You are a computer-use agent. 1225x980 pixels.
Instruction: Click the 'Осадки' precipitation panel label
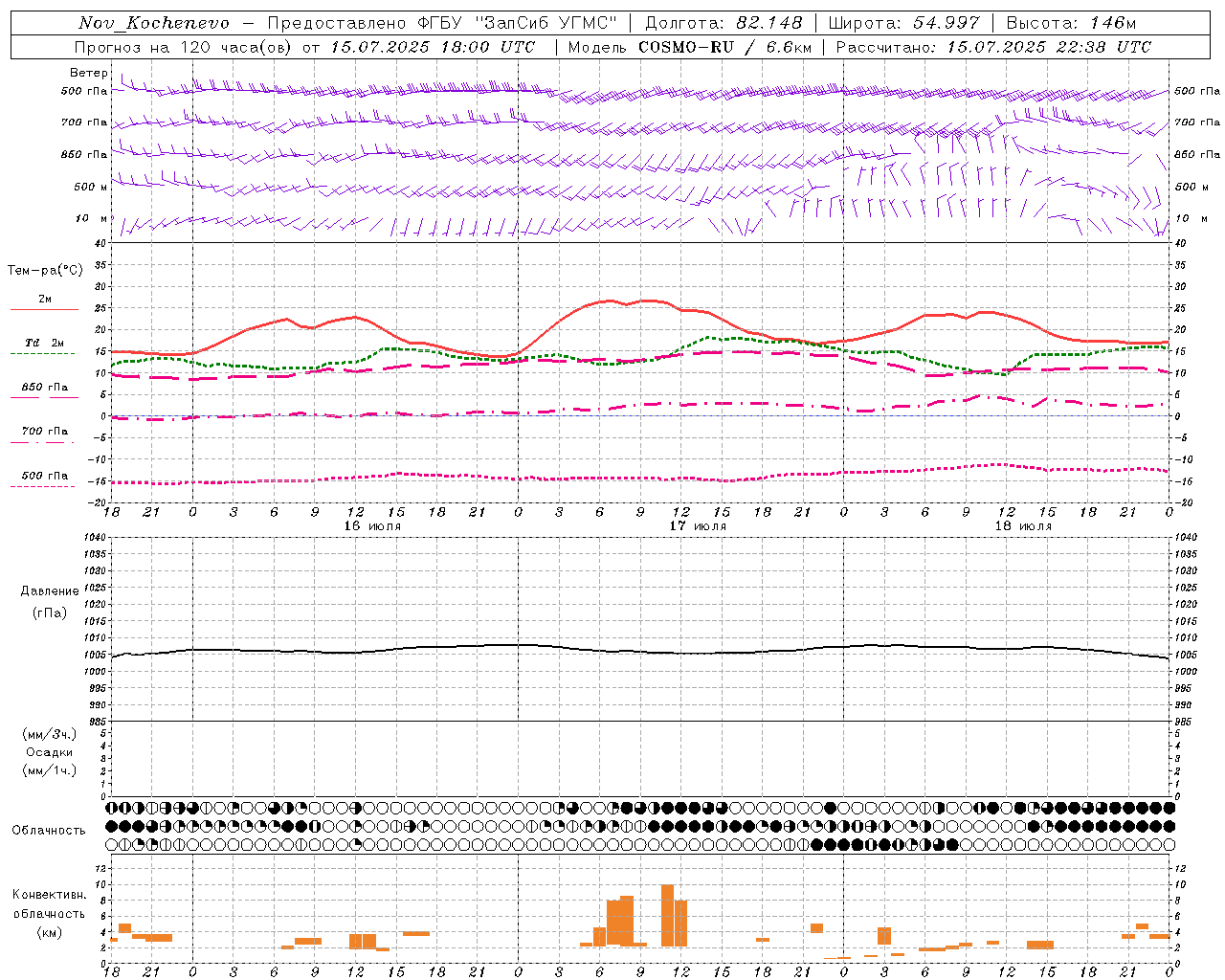pyautogui.click(x=49, y=752)
